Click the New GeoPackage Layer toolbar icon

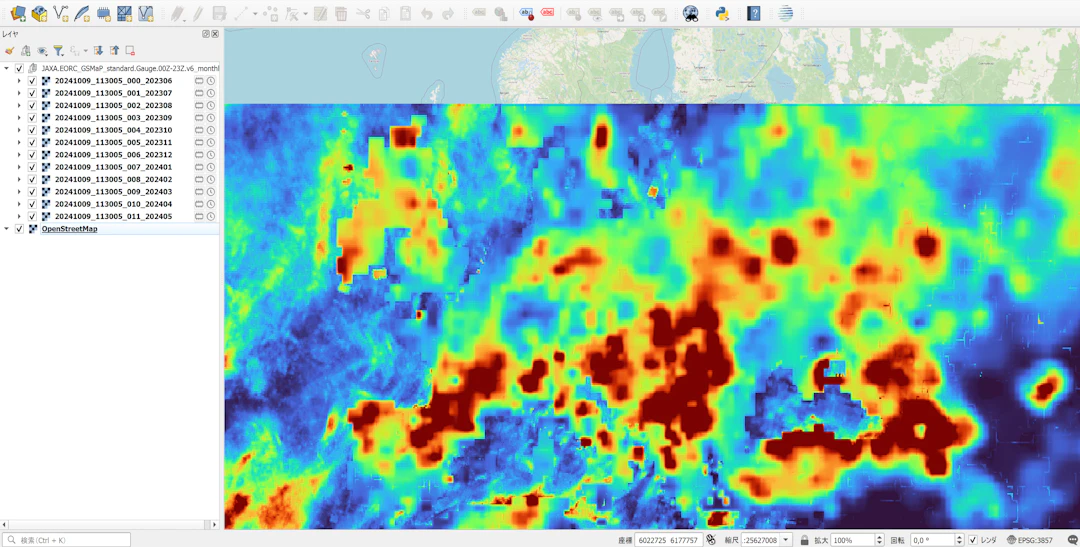pos(40,13)
